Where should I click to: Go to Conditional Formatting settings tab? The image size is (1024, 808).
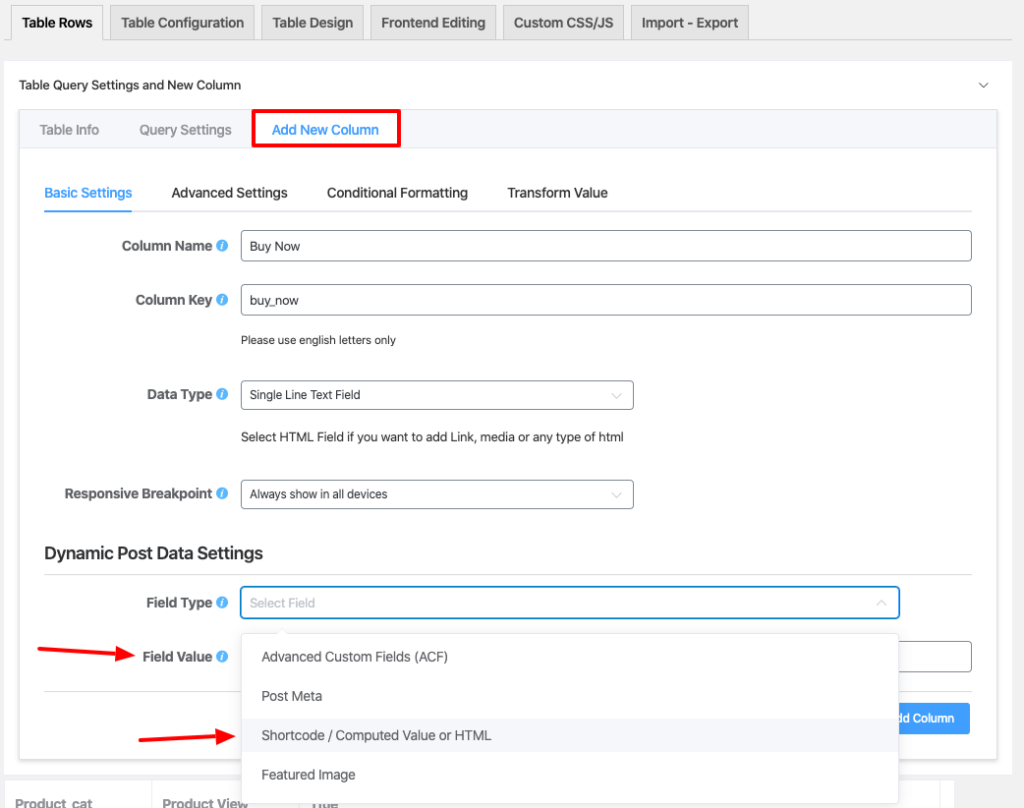[397, 193]
